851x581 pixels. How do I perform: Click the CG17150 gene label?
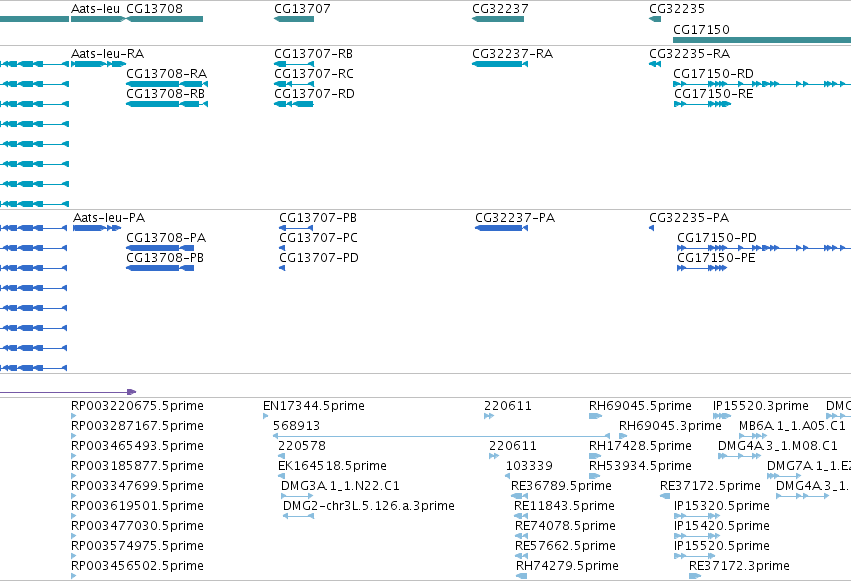coord(701,30)
